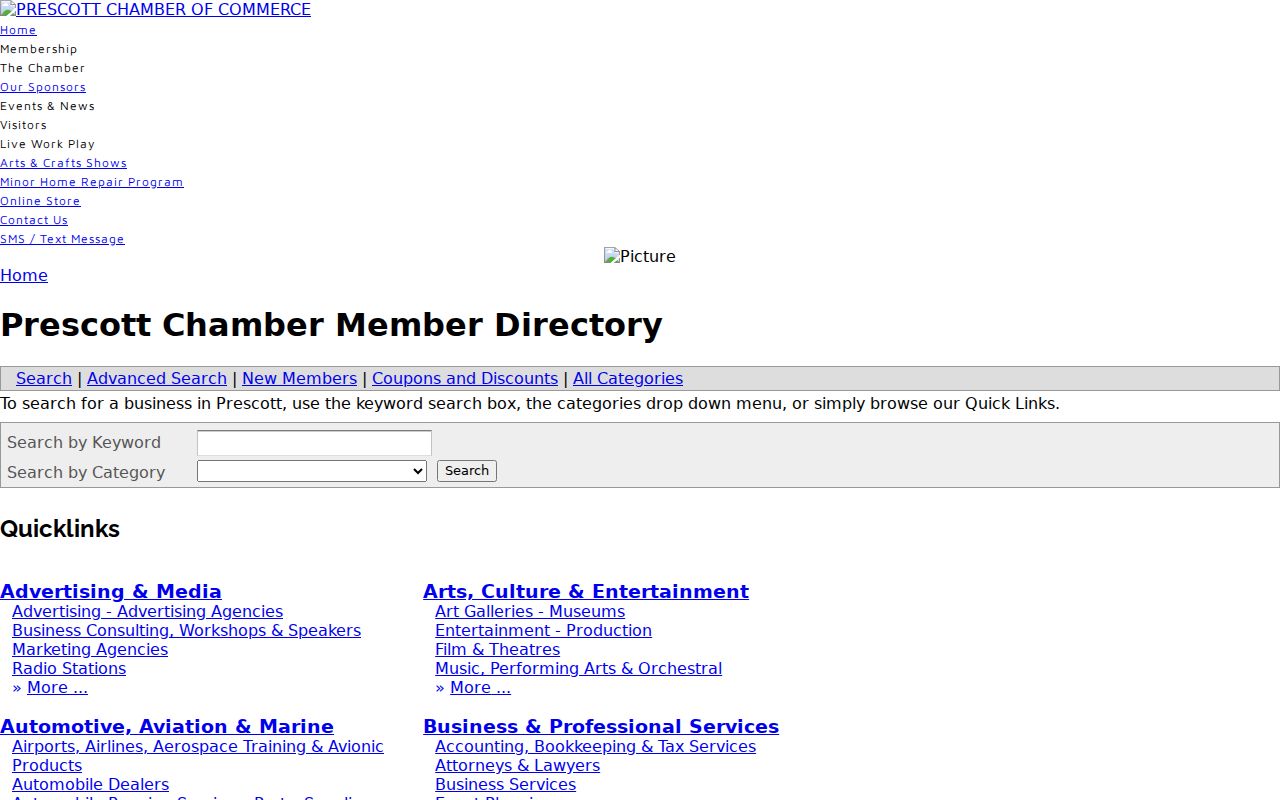
Task: Open Art Galleries - Museums link
Action: point(530,612)
